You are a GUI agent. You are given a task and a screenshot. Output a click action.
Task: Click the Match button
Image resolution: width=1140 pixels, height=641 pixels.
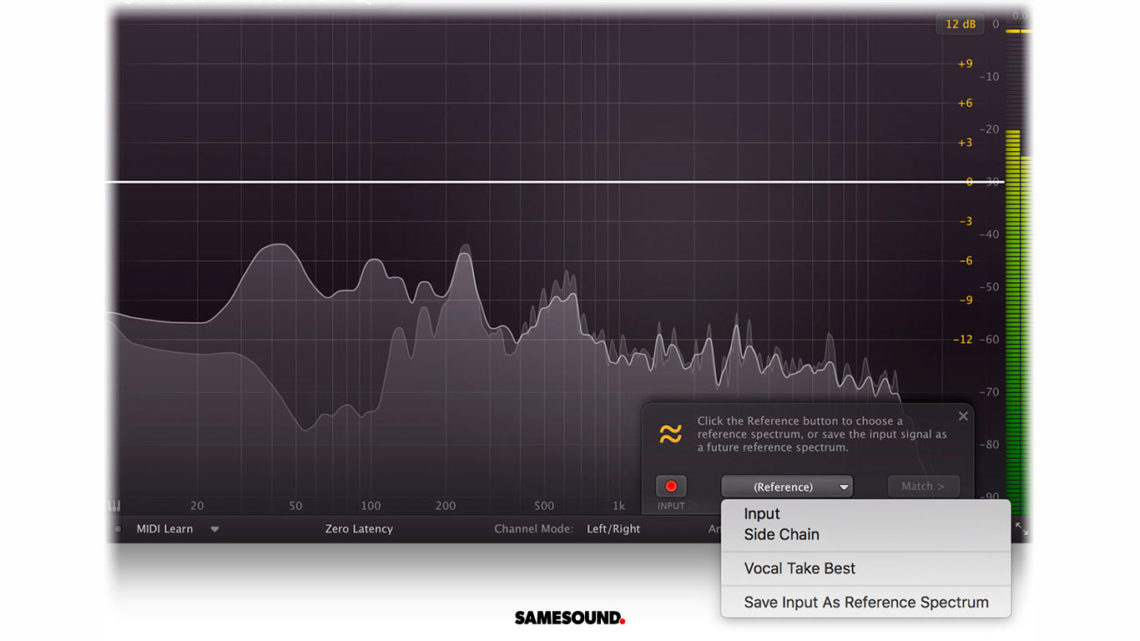(922, 486)
